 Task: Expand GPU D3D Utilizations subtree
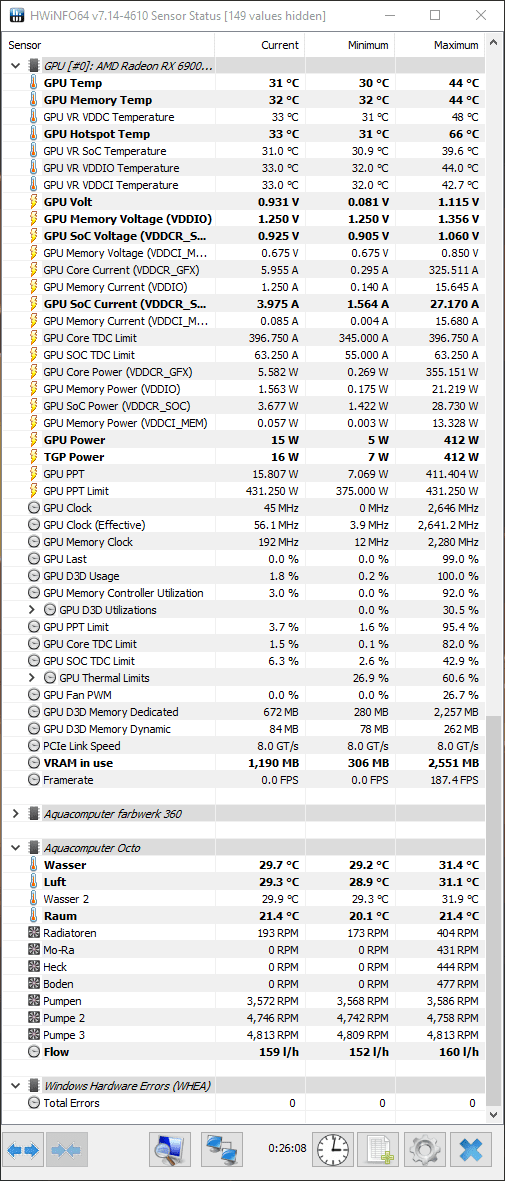pyautogui.click(x=32, y=610)
